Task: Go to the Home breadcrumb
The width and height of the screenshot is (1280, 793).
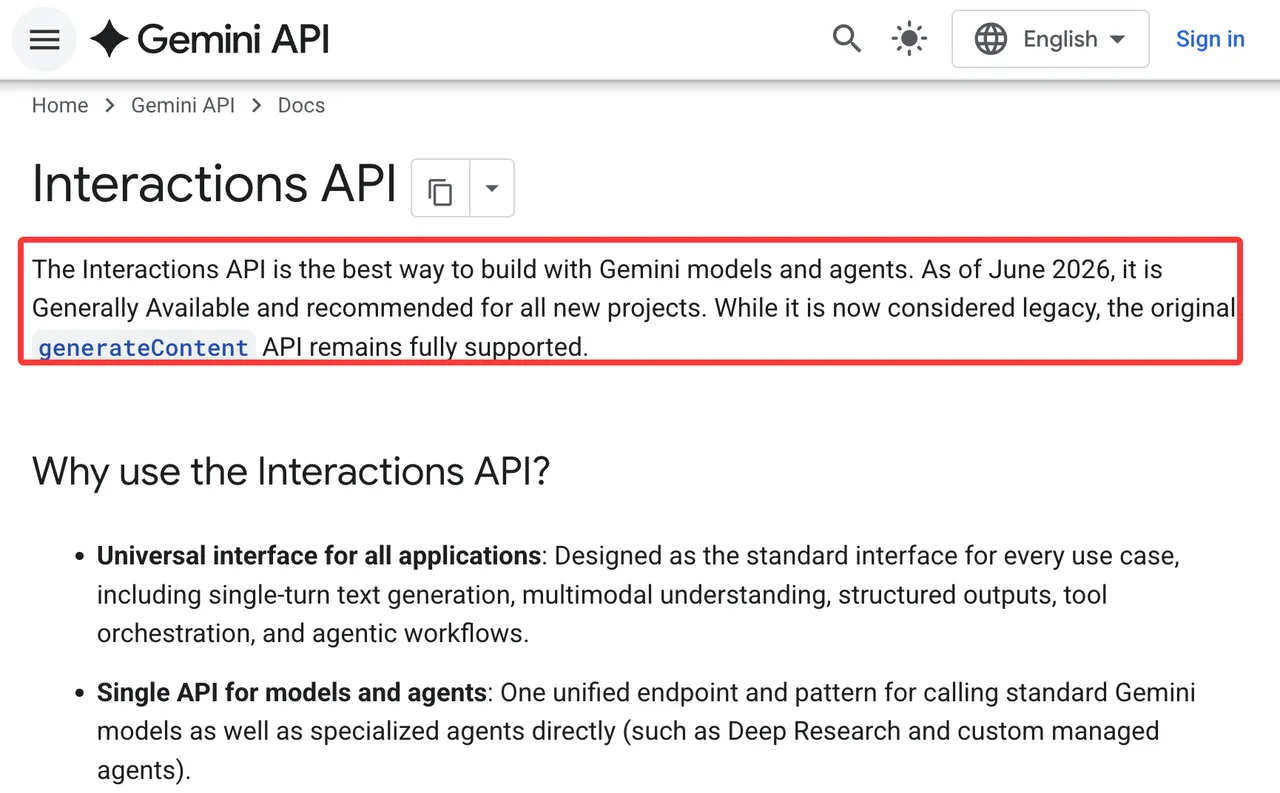Action: pyautogui.click(x=60, y=106)
